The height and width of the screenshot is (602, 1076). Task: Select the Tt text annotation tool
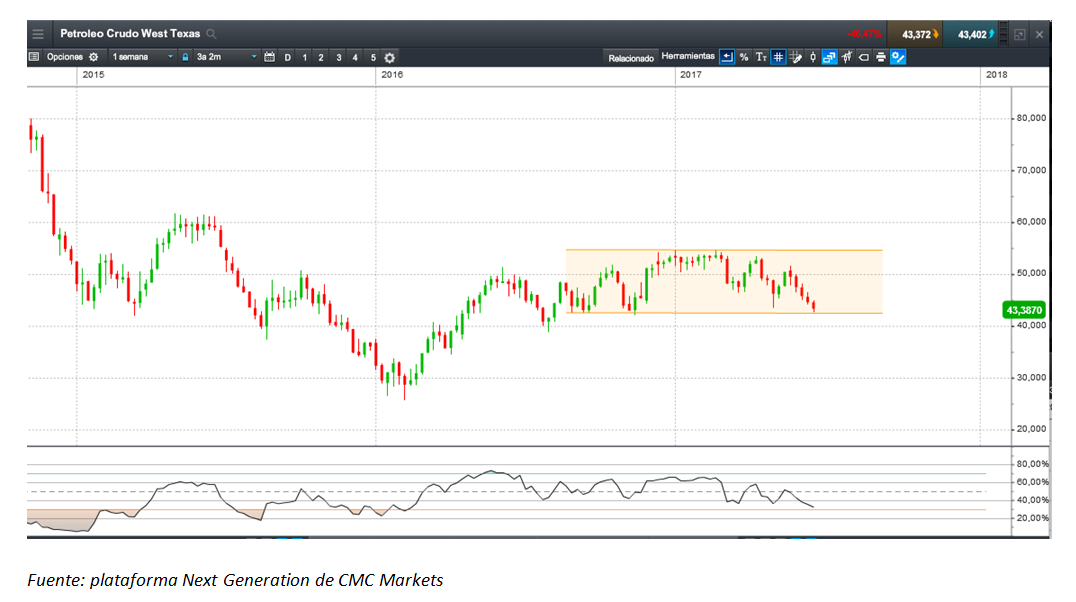761,57
